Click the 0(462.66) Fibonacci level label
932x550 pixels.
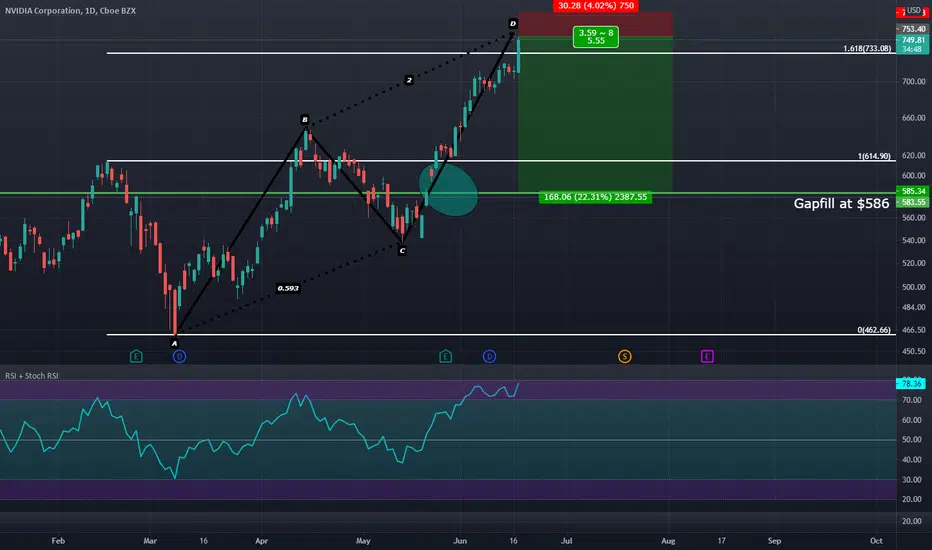[x=874, y=329]
